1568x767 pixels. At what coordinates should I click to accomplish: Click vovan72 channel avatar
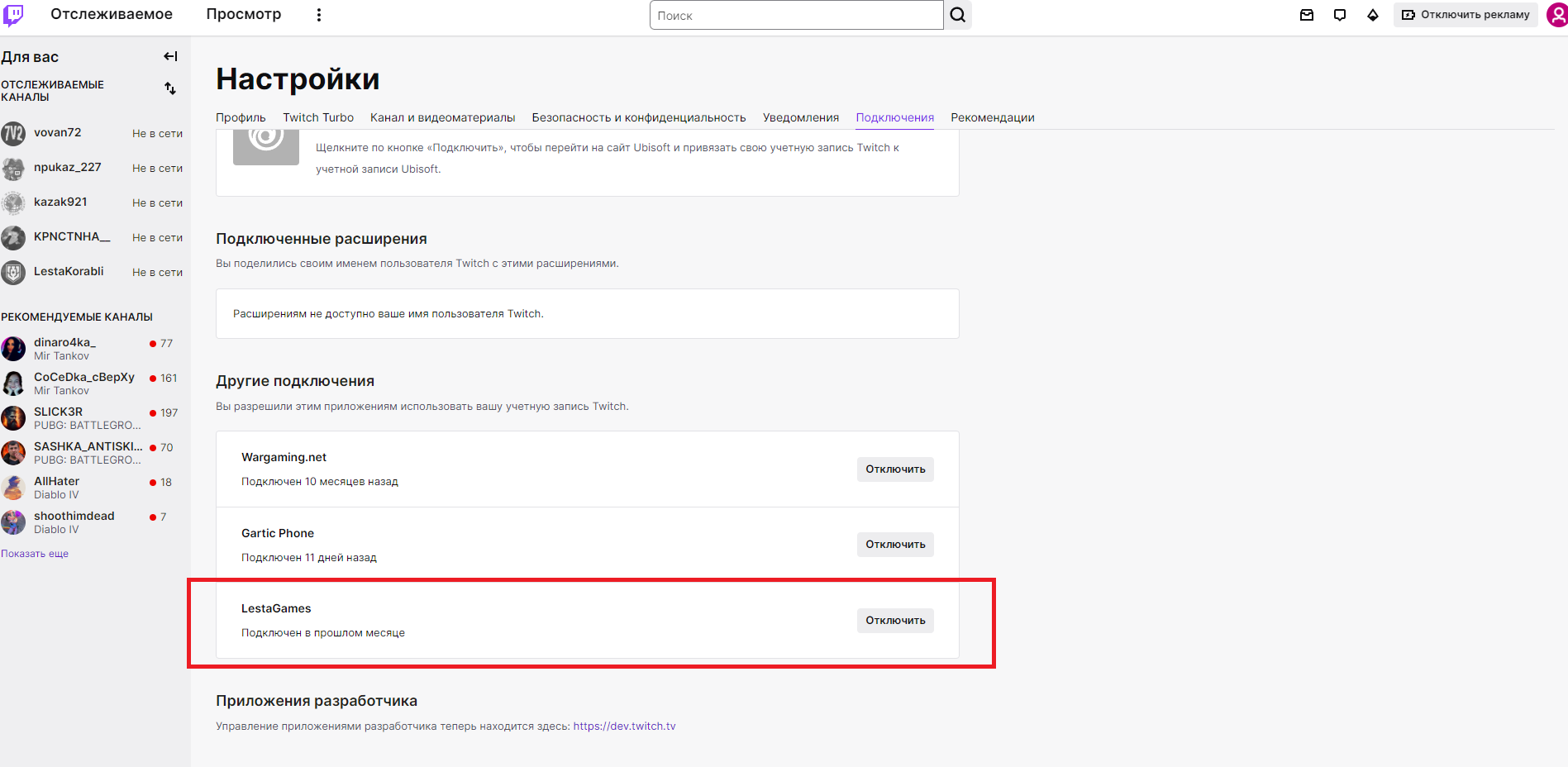(x=13, y=134)
